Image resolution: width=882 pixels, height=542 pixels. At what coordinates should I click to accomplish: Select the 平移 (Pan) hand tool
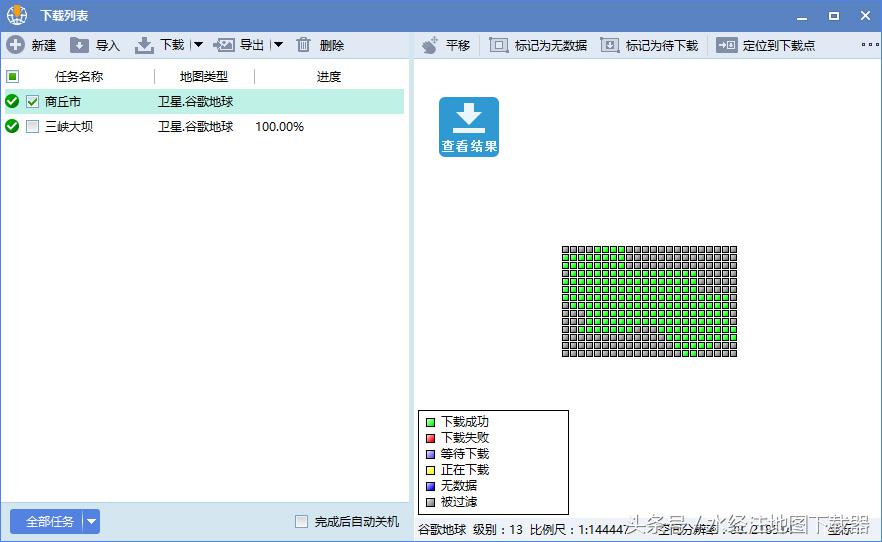[x=430, y=45]
